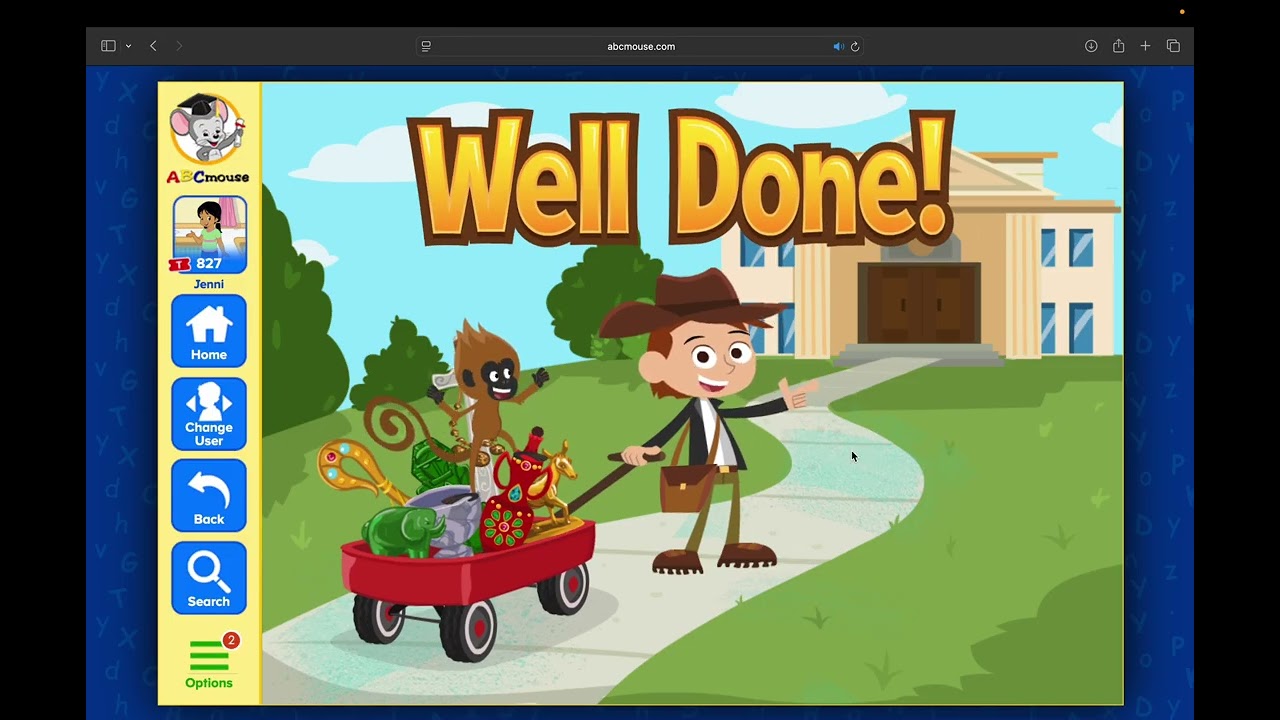
Task: Open the Search button in sidebar
Action: pos(209,578)
